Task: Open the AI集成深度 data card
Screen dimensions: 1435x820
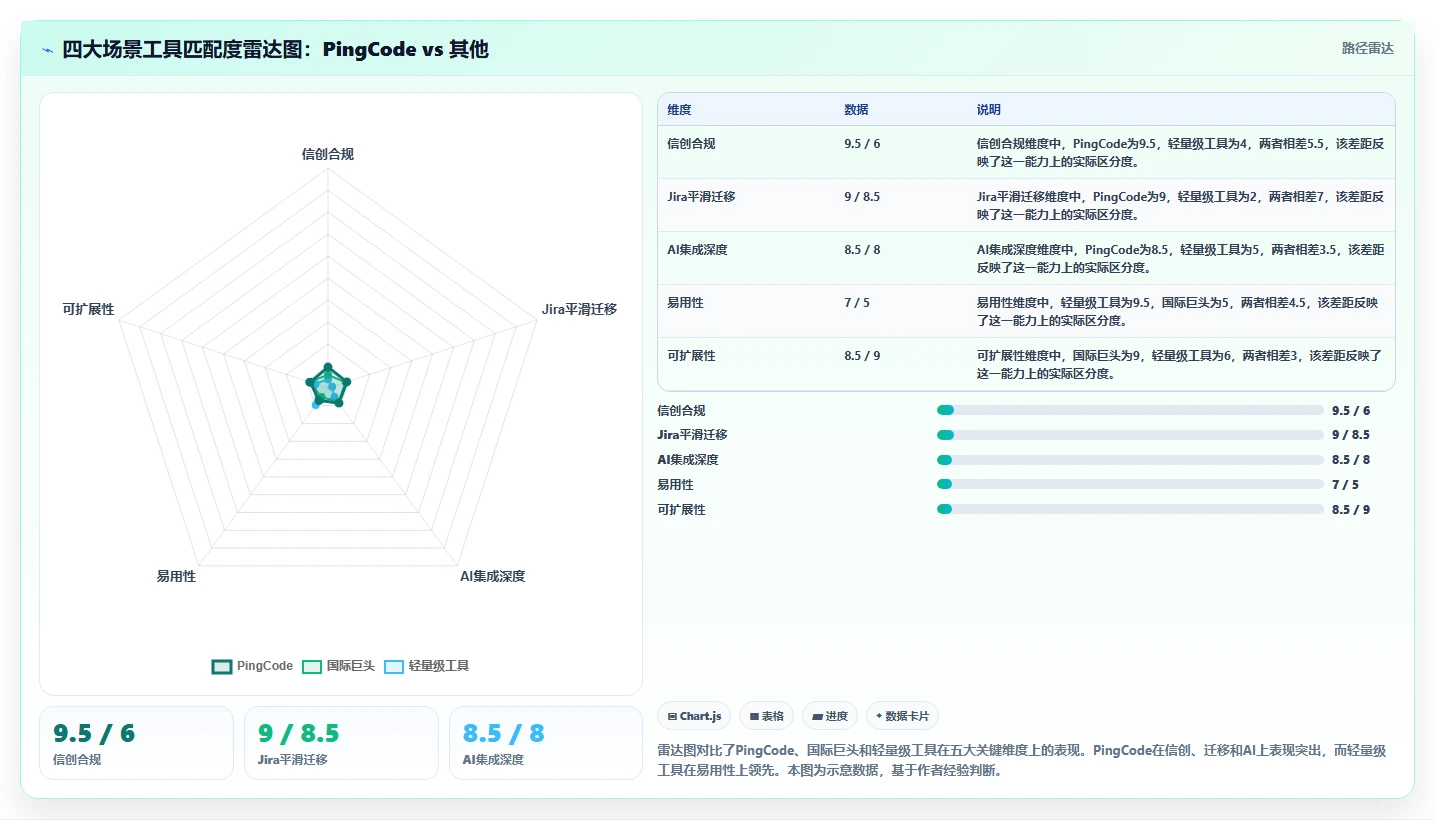Action: click(x=546, y=743)
